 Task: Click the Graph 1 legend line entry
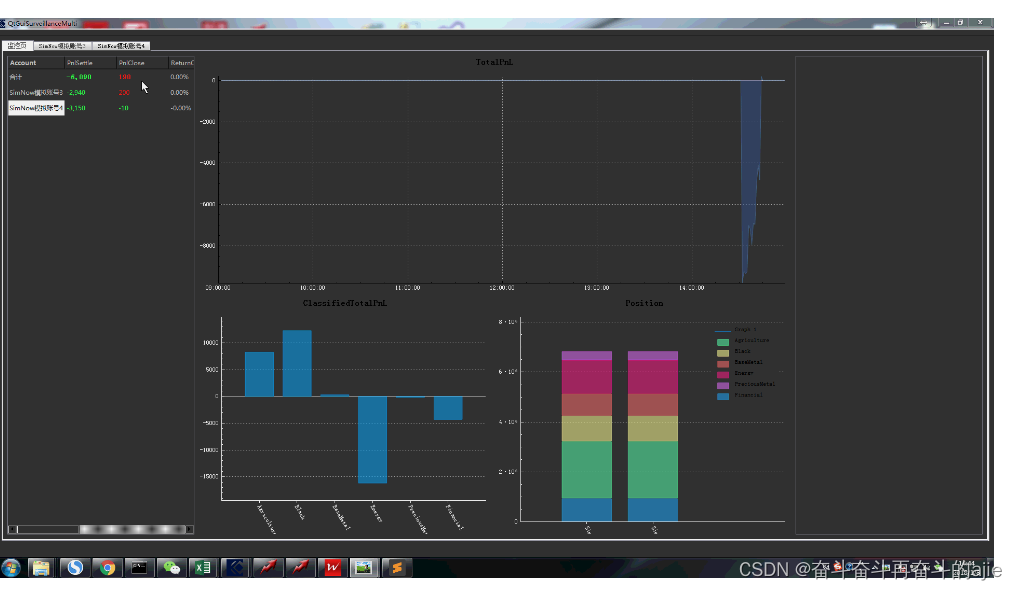coord(736,330)
